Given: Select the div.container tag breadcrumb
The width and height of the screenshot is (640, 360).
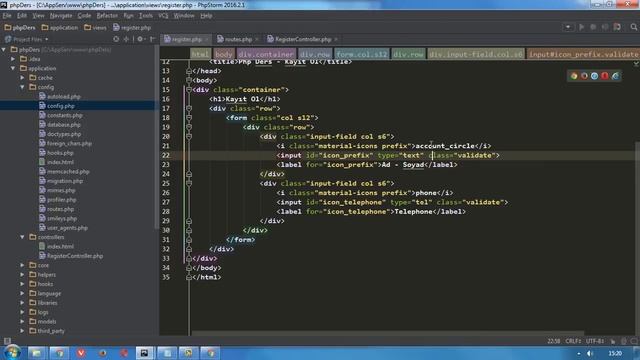Looking at the screenshot, I should pos(266,54).
